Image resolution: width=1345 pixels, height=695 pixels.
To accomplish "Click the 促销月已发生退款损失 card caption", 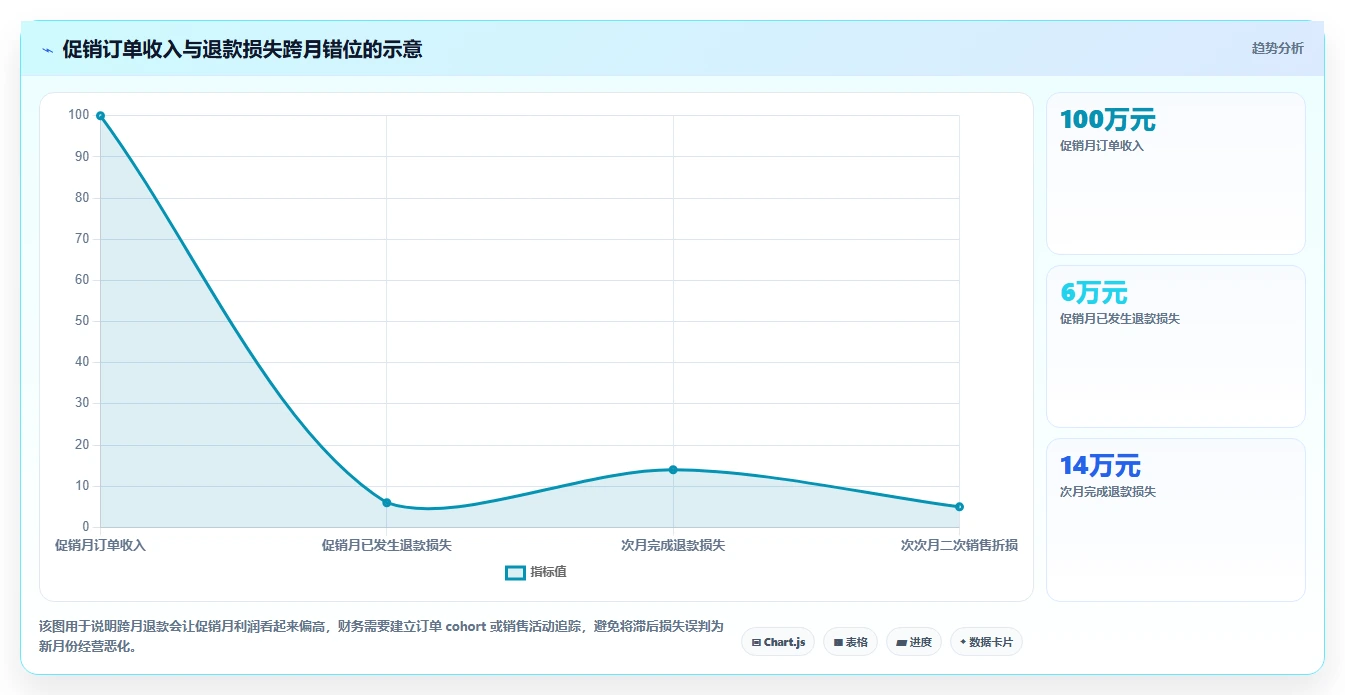I will (x=1120, y=319).
